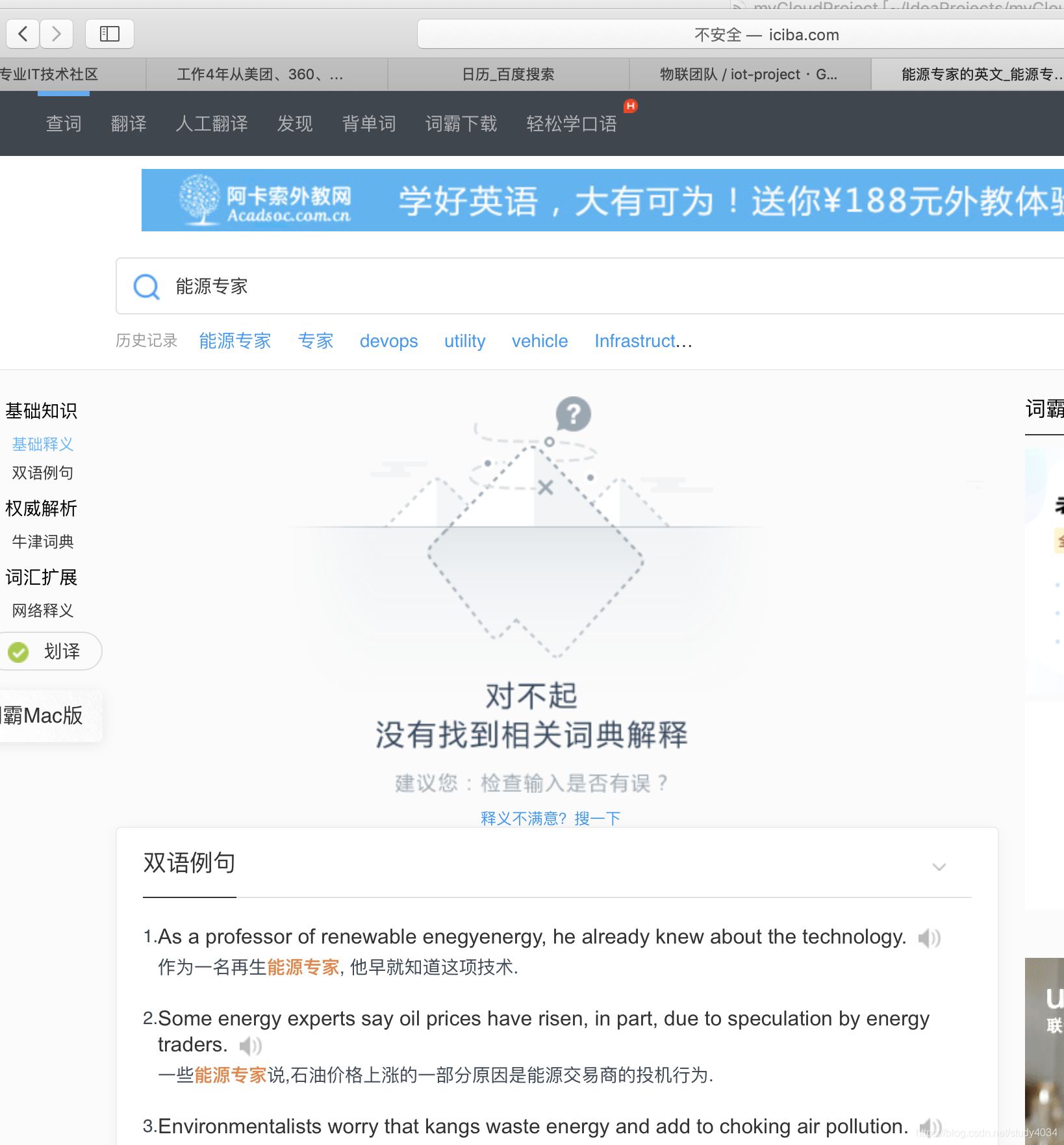Play audio for the energy experts sentence
The image size is (1064, 1145).
coord(250,1046)
